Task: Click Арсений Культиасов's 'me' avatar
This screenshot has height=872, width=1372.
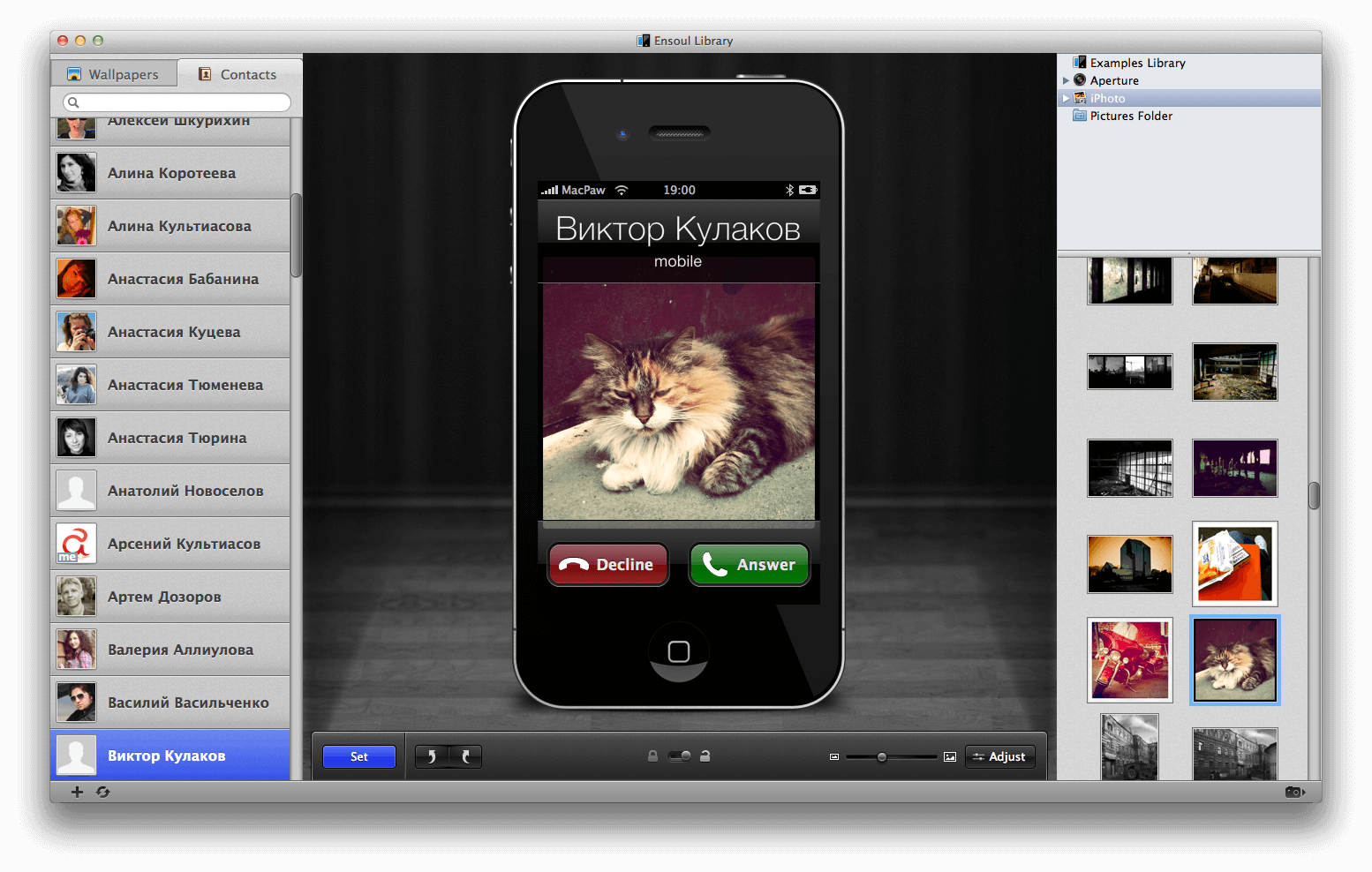Action: click(x=76, y=544)
